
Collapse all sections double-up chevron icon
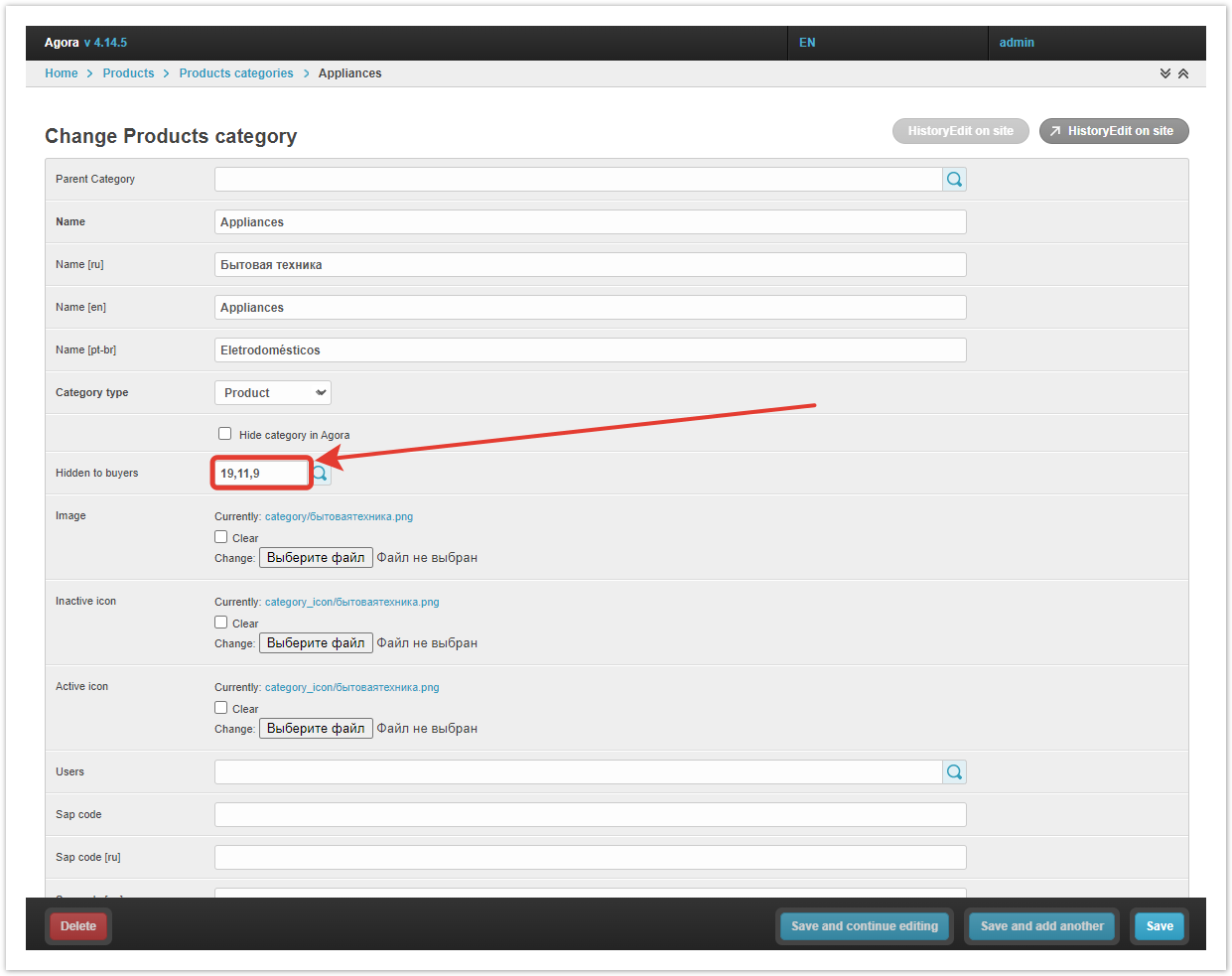(1183, 73)
